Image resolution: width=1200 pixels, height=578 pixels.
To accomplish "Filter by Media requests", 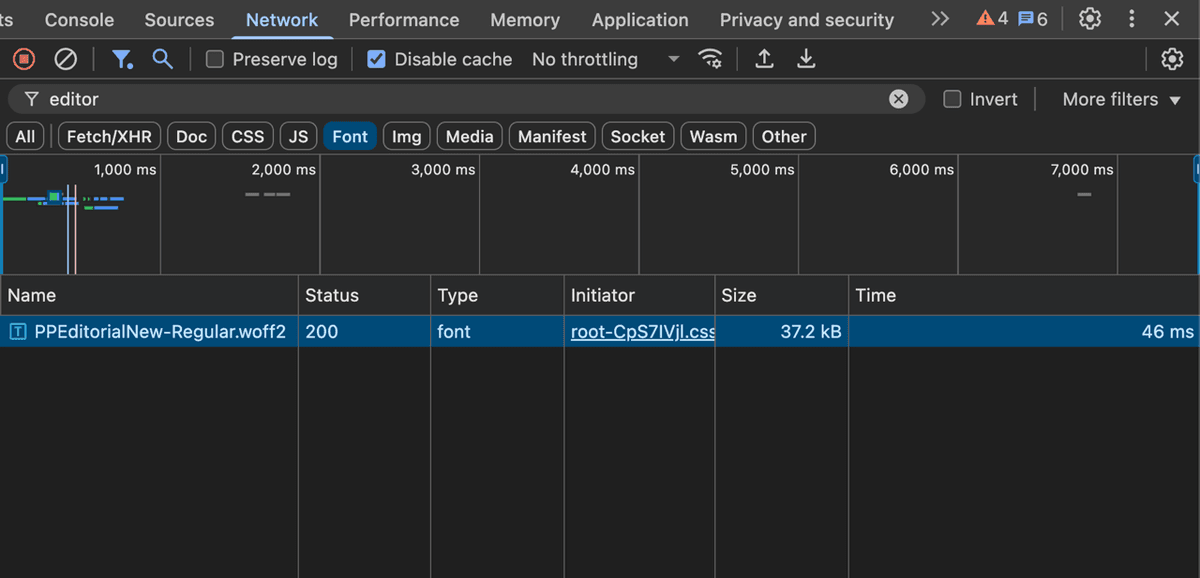I will pyautogui.click(x=469, y=137).
